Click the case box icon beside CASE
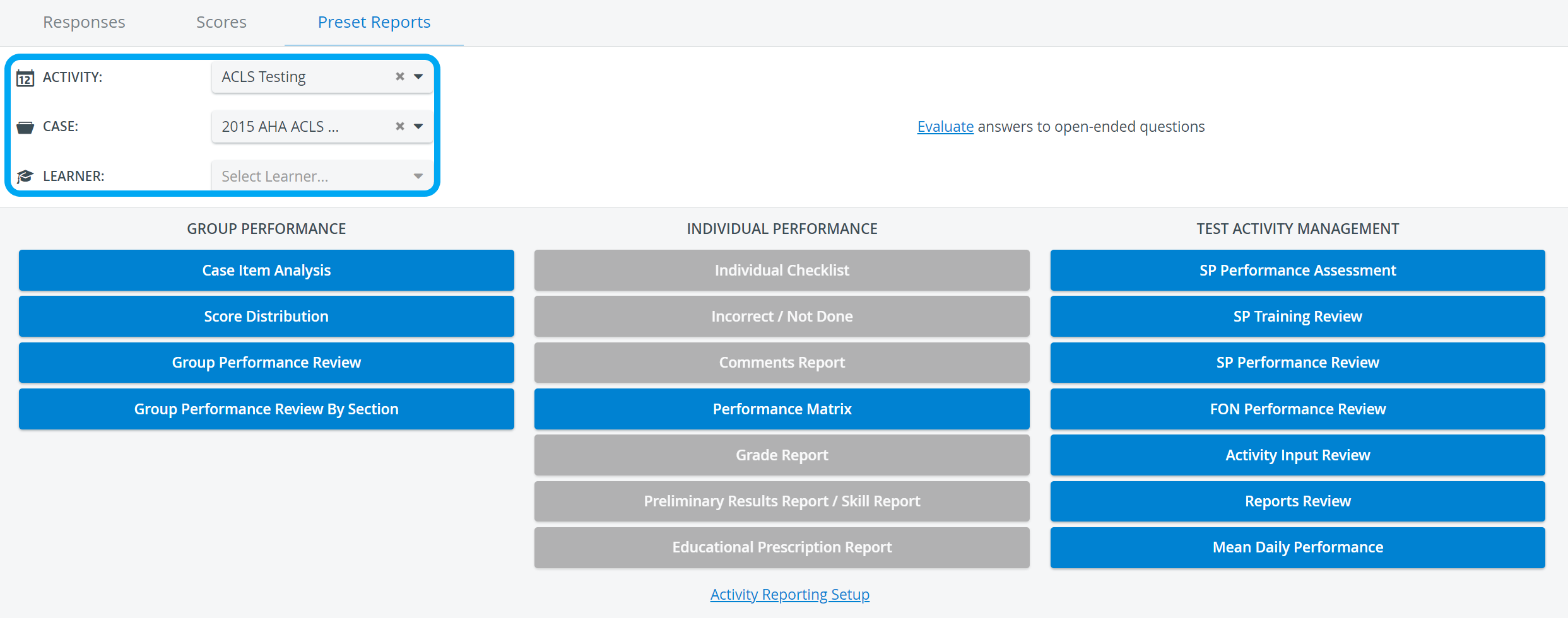Image resolution: width=1568 pixels, height=618 pixels. tap(25, 127)
